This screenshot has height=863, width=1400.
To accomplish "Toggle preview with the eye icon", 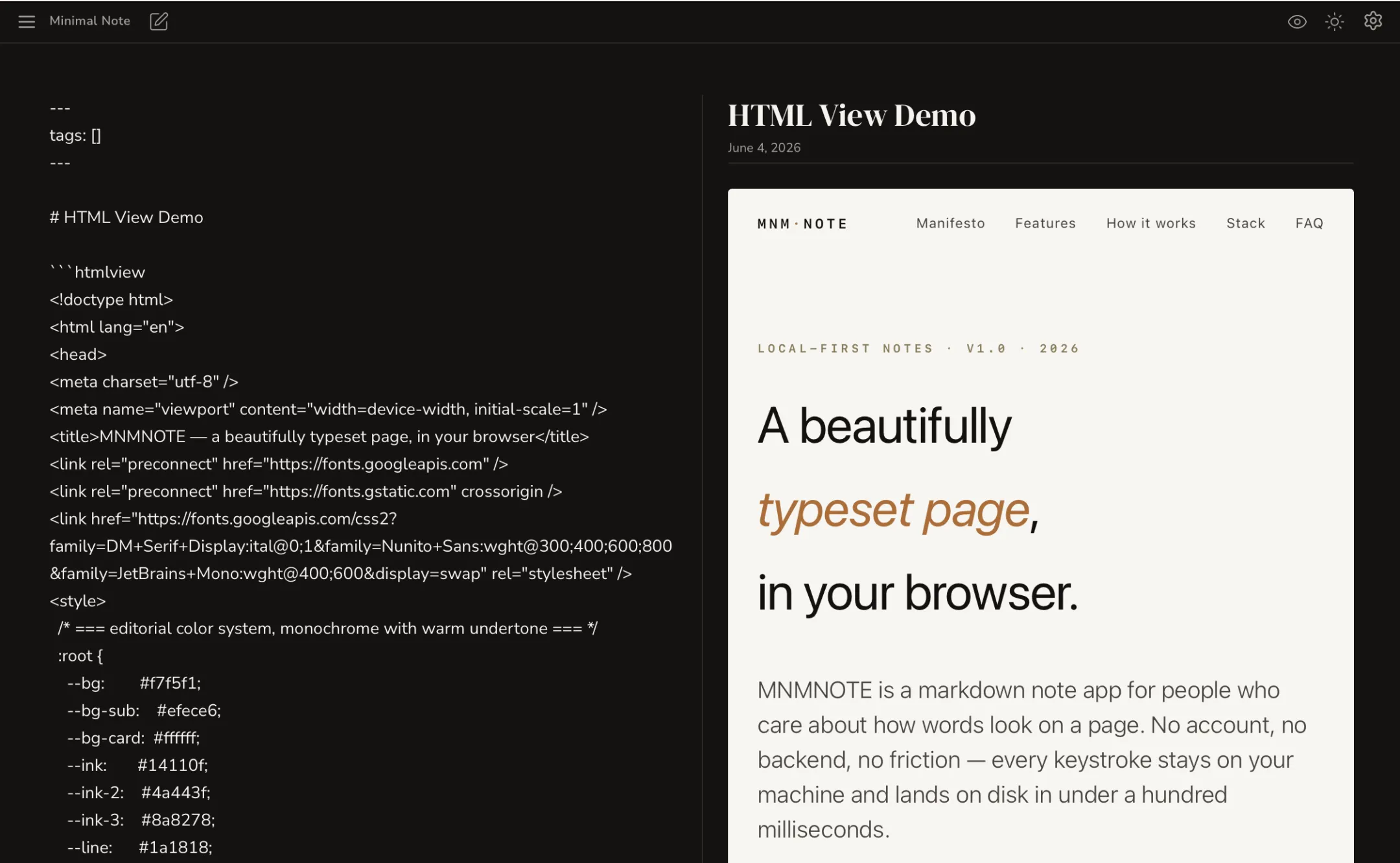I will (x=1297, y=21).
